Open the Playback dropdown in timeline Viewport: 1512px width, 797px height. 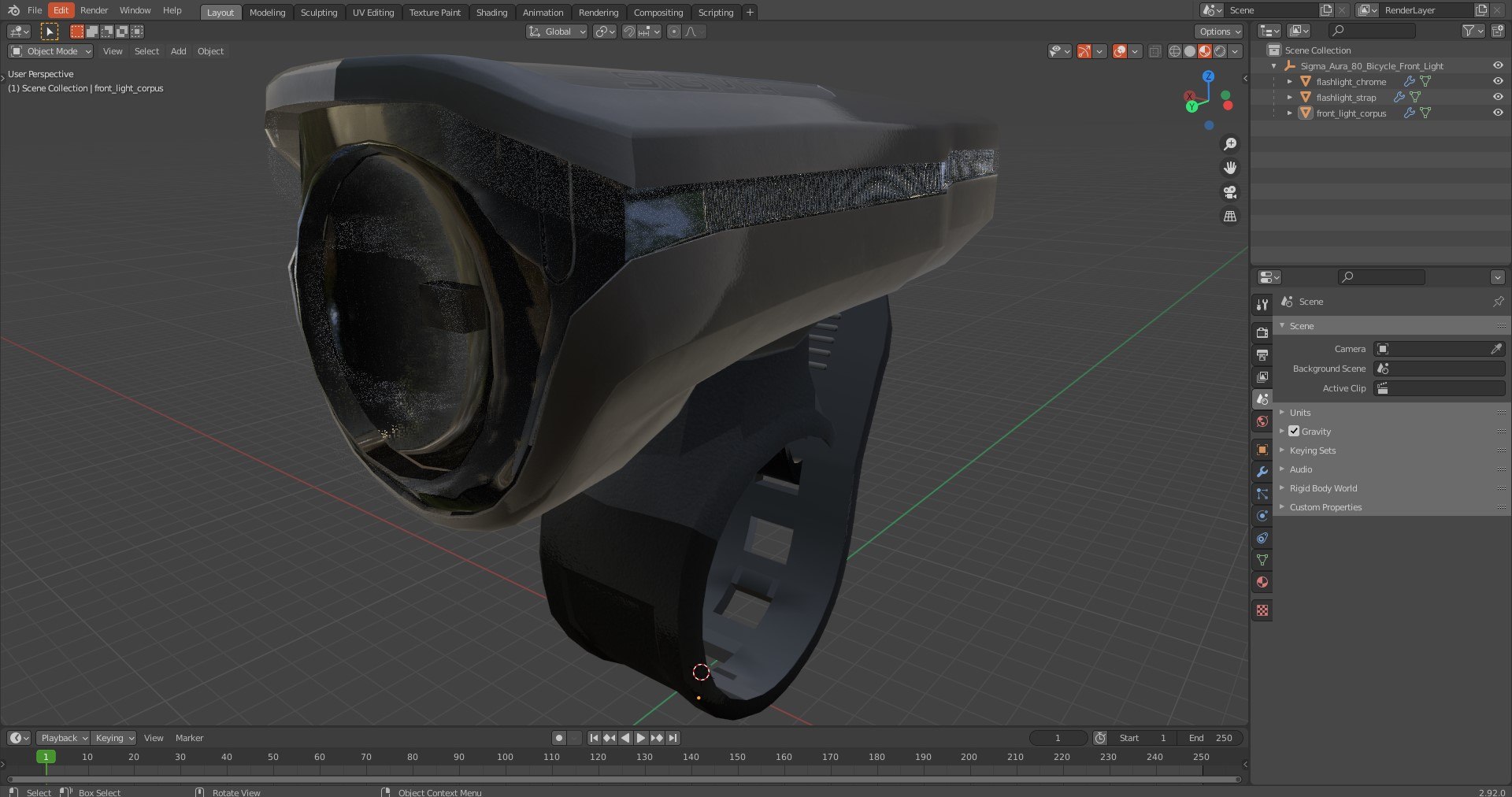pos(63,738)
